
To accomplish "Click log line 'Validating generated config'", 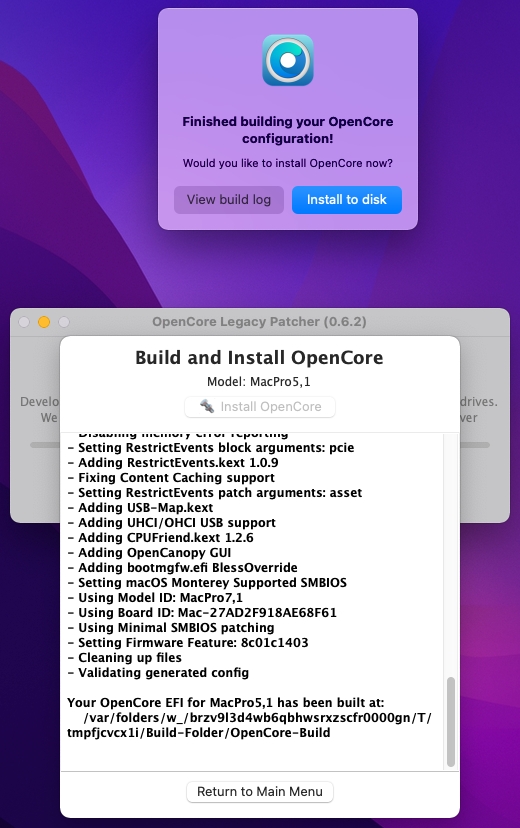I will point(158,673).
